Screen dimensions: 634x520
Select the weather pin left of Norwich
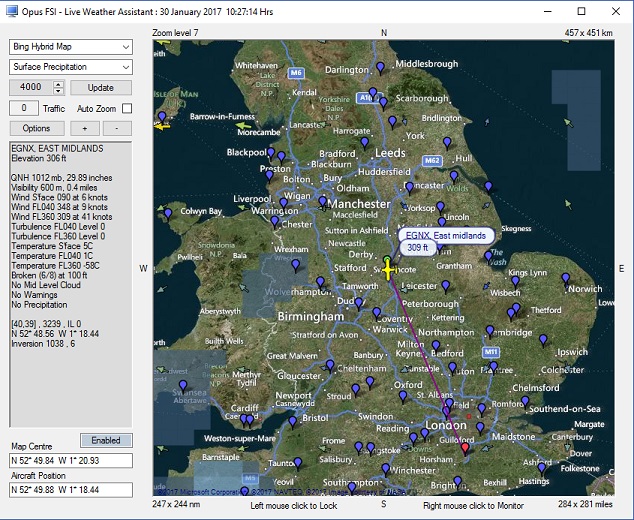click(566, 279)
